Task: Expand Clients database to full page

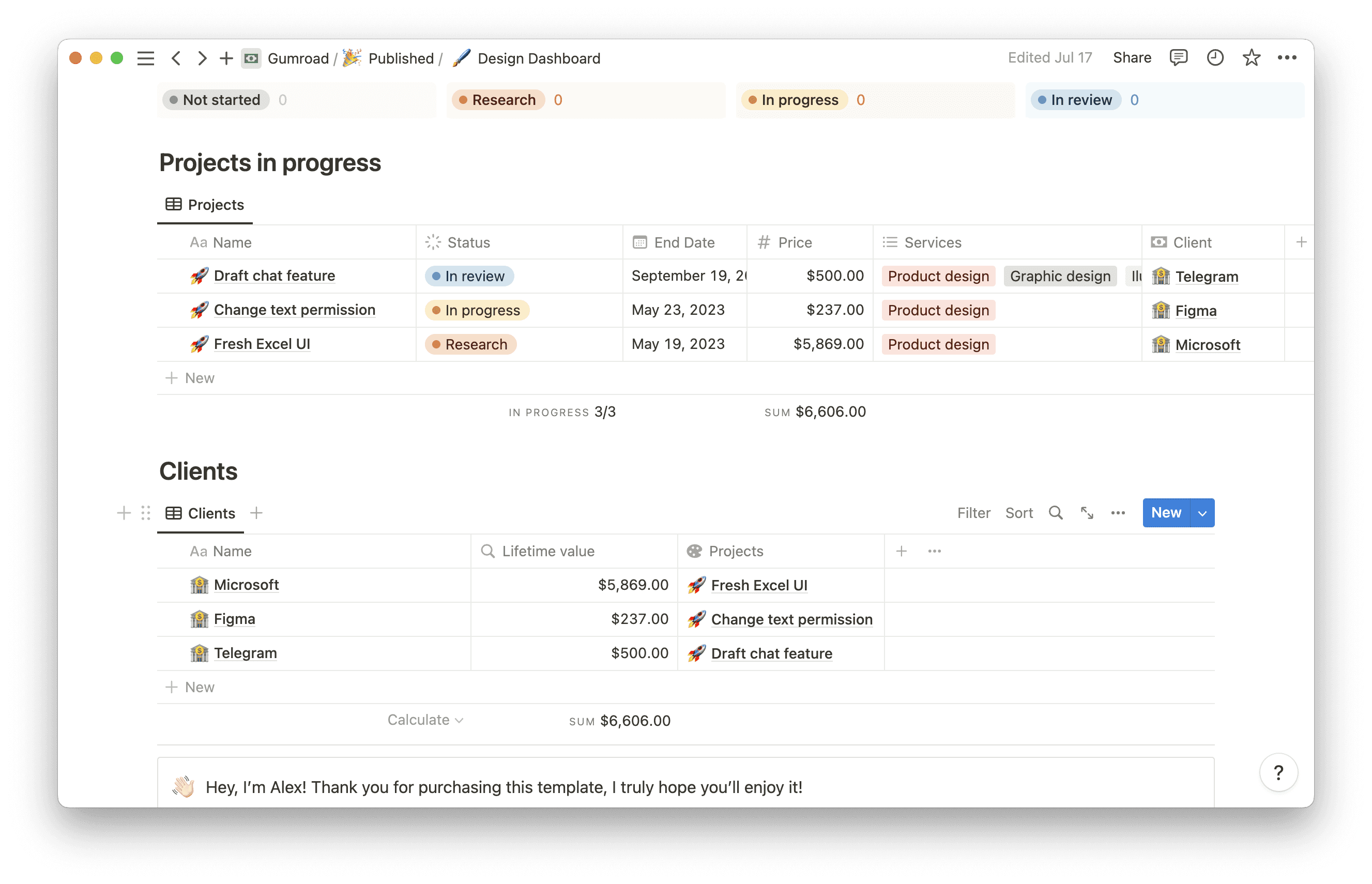Action: point(1087,513)
